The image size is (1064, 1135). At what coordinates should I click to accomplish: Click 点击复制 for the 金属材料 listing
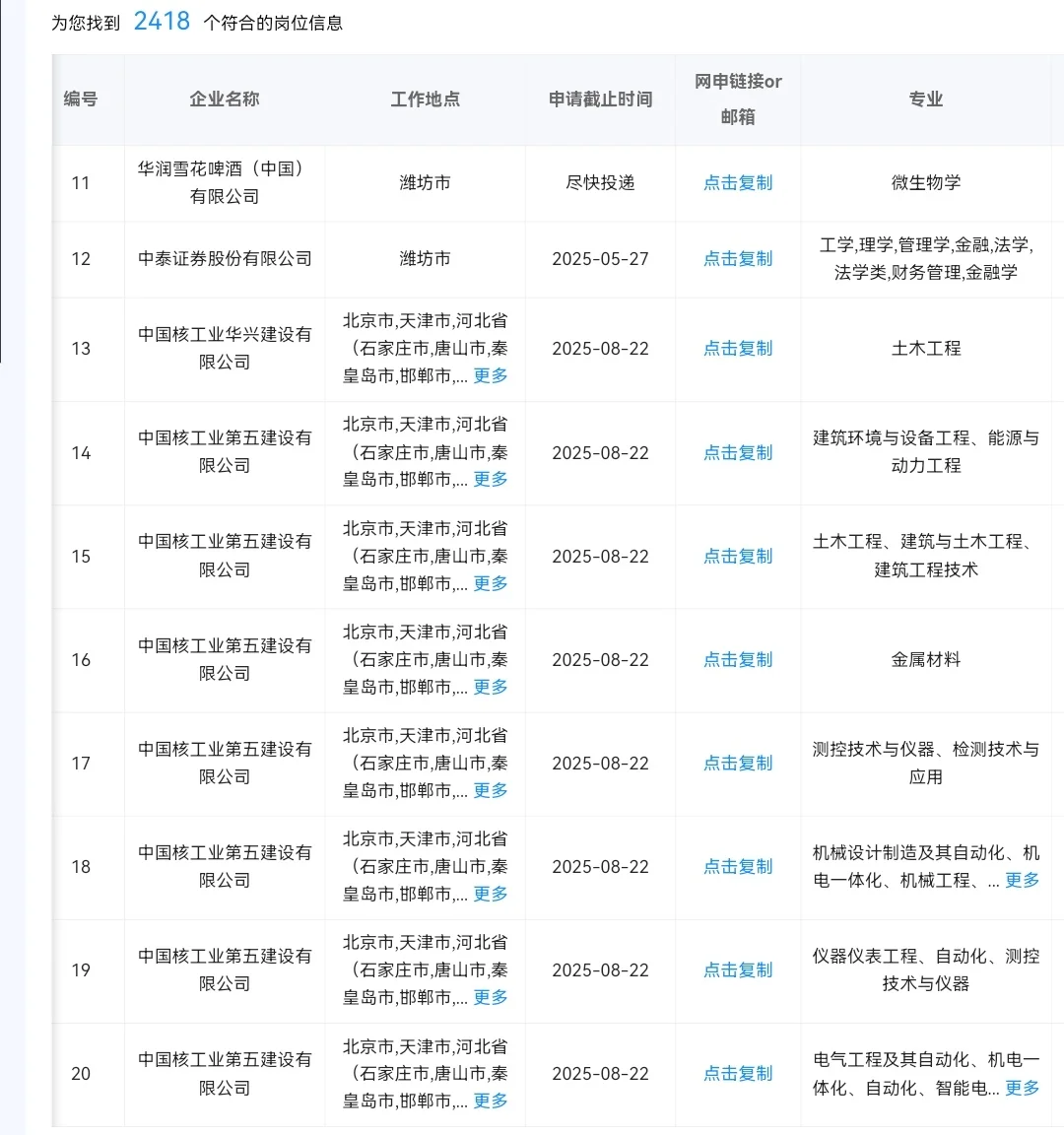[x=737, y=659]
